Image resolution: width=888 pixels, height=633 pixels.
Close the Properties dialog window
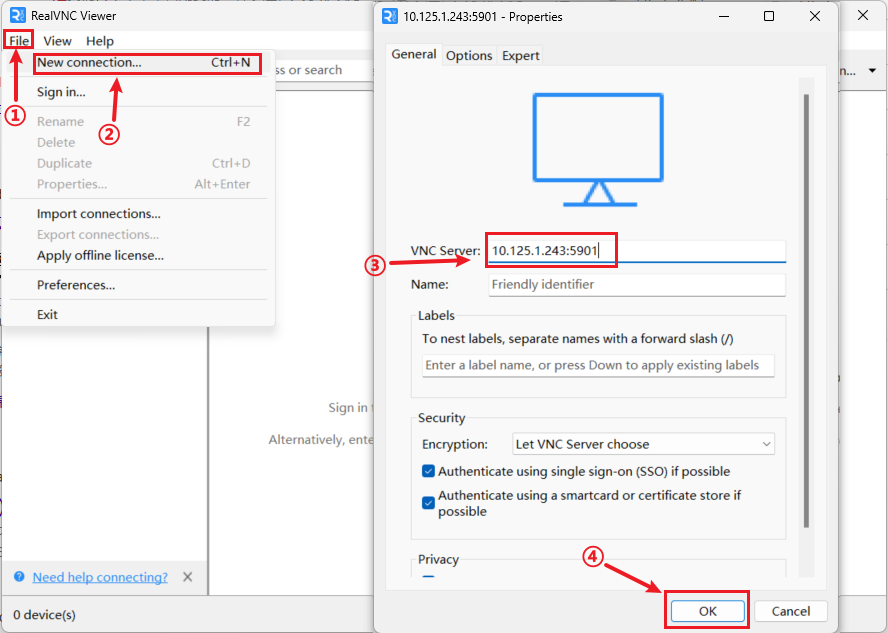(815, 16)
